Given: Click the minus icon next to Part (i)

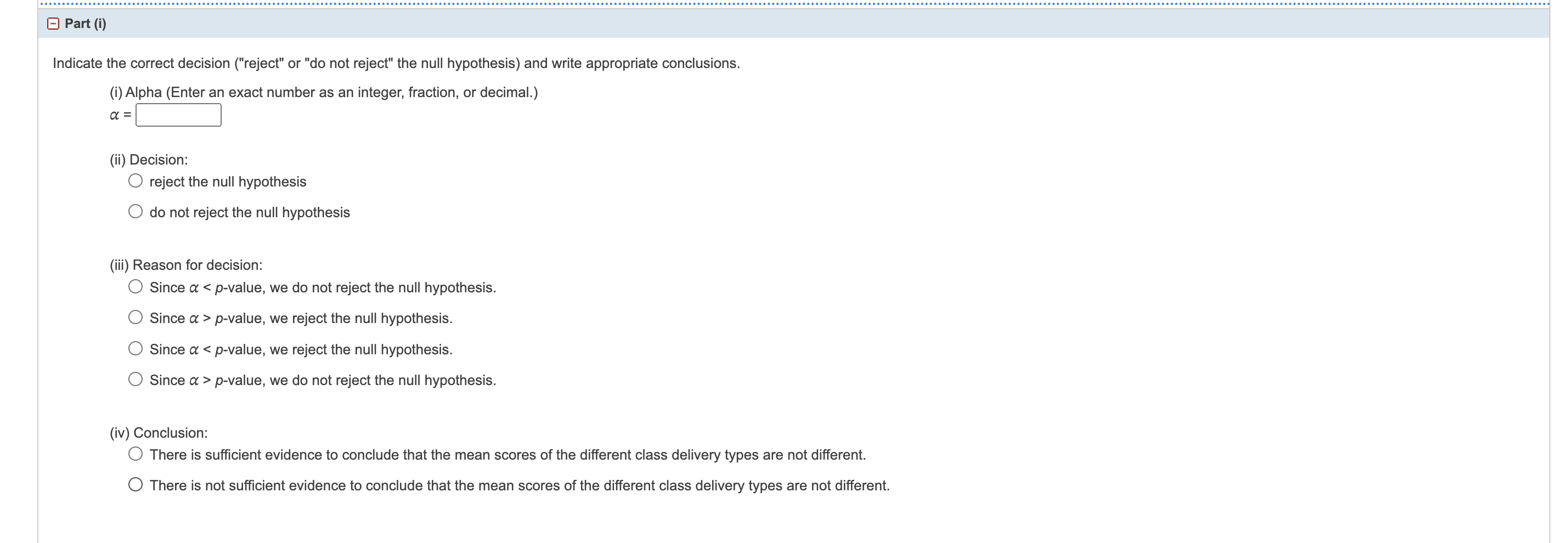Looking at the screenshot, I should pos(53,24).
